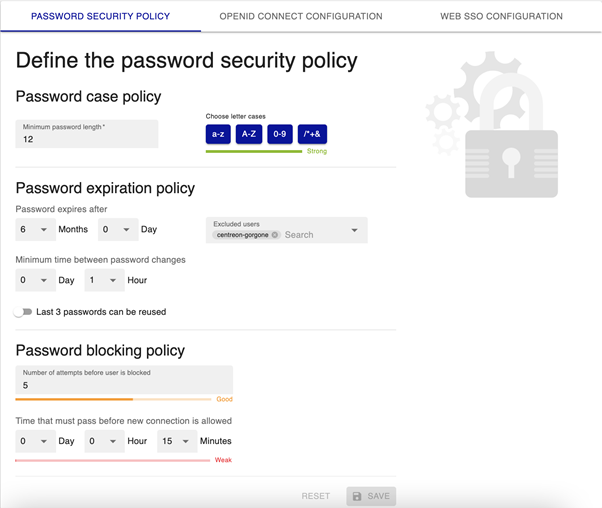This screenshot has width=602, height=508.
Task: Open blocking duration Minutes dropdown
Action: coord(177,441)
